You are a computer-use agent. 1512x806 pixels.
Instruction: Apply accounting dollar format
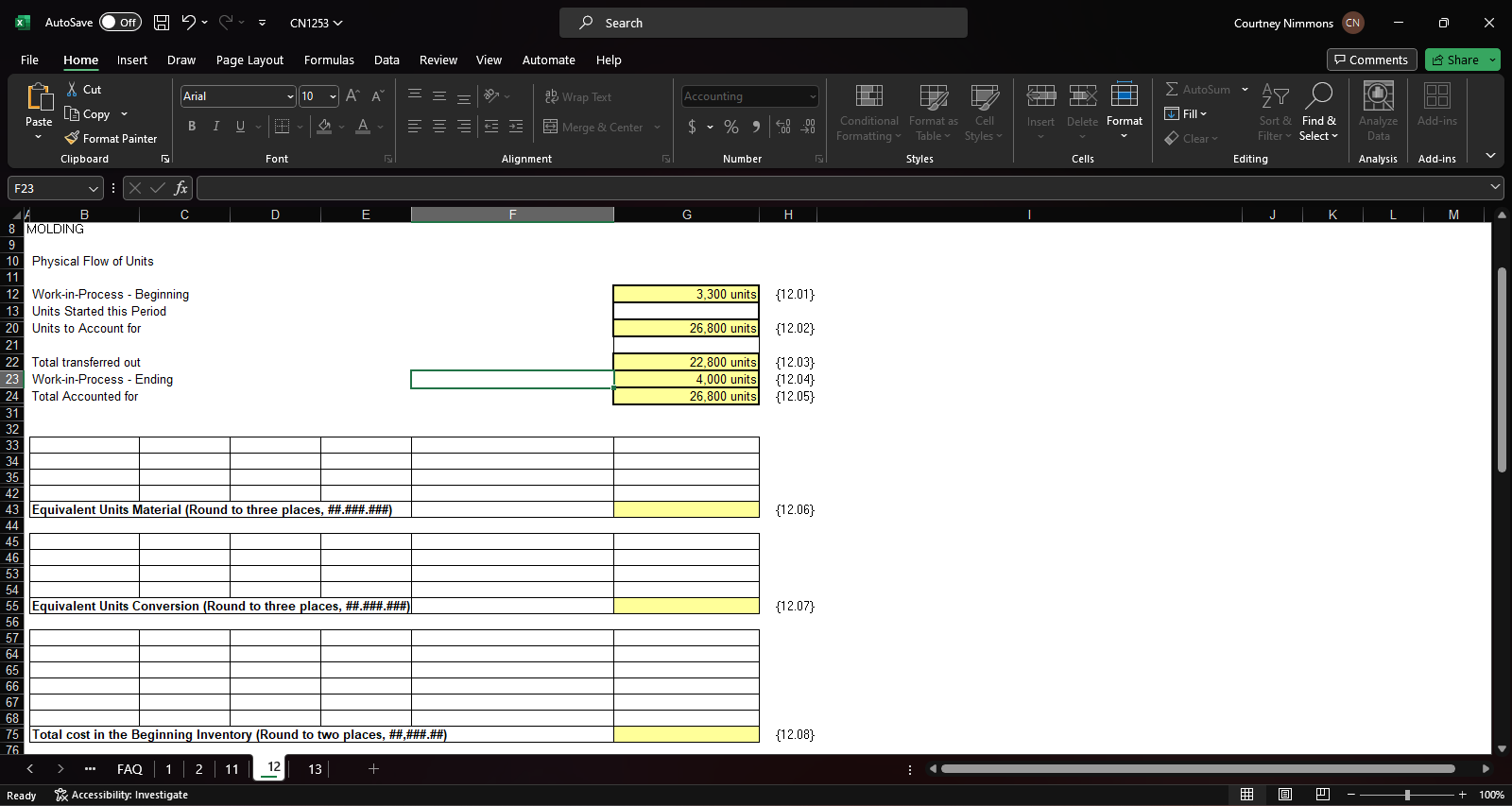(x=692, y=127)
